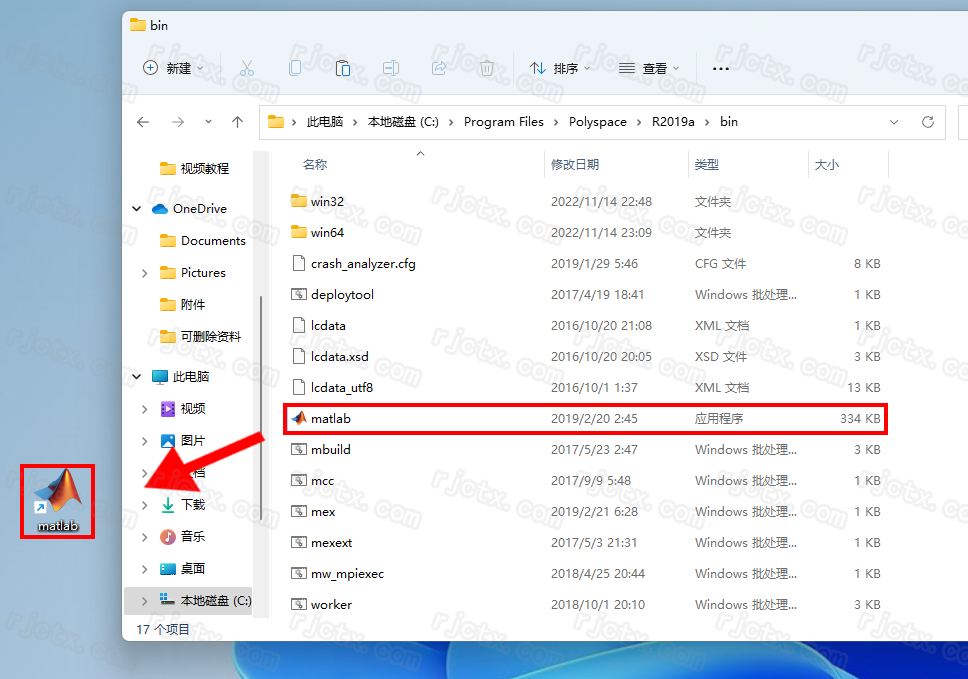Select the matlab application file
968x679 pixels.
pos(331,419)
